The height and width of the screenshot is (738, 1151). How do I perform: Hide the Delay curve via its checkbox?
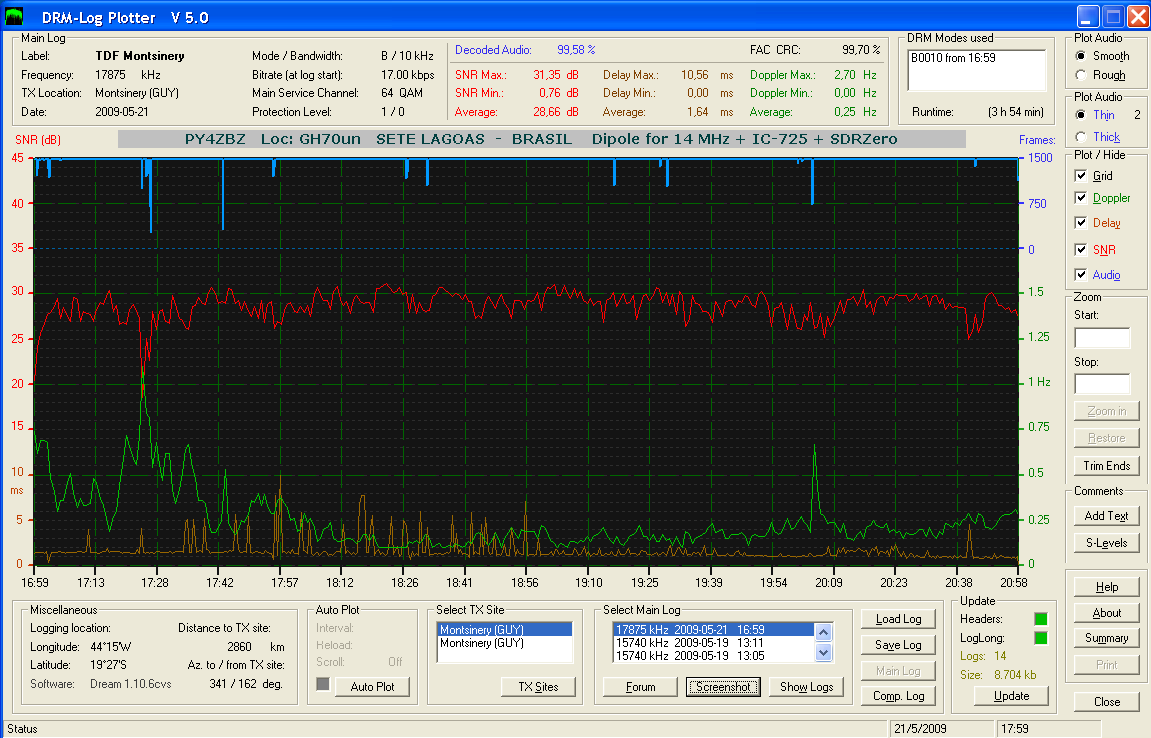[1081, 223]
